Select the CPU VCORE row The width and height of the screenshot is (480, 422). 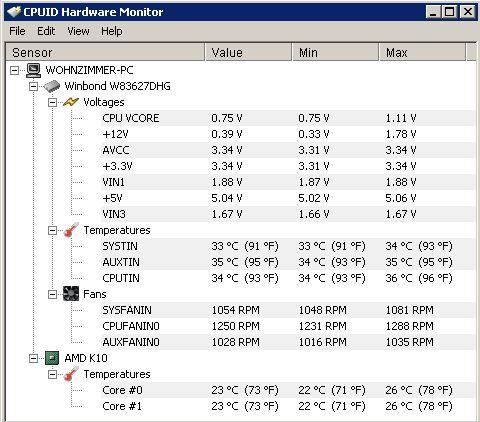[288, 118]
